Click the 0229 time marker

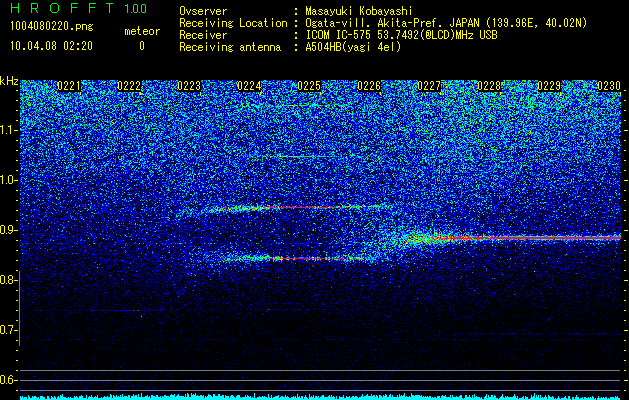point(549,86)
